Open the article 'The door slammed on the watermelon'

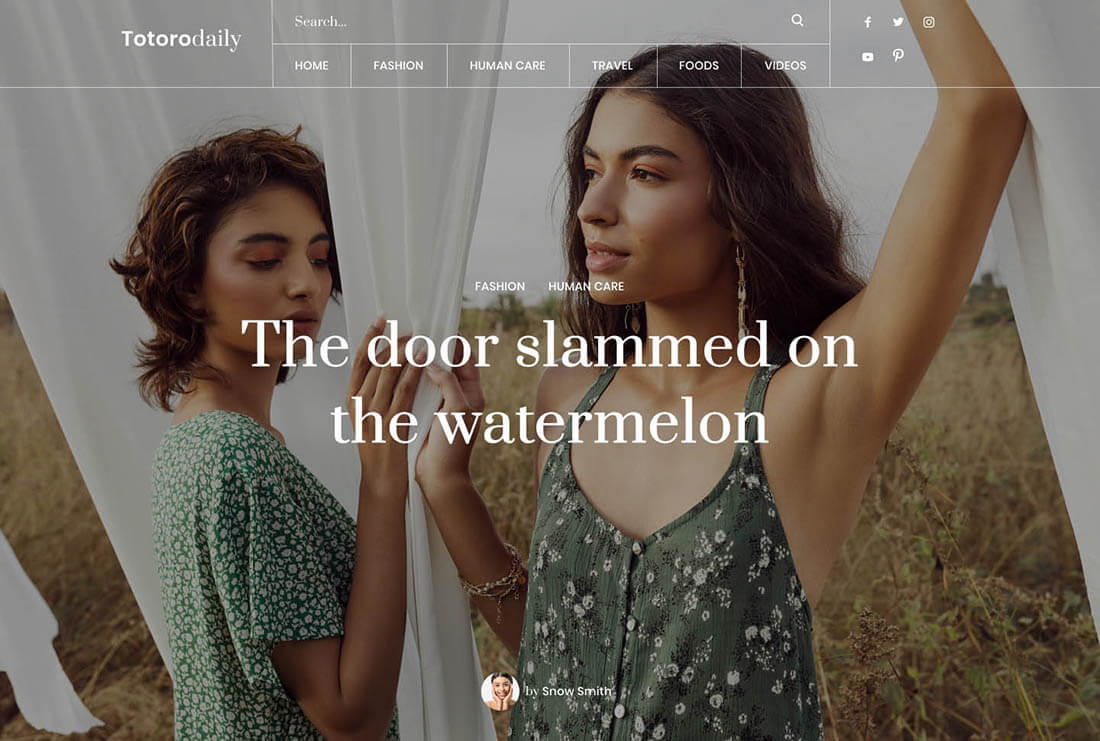tap(549, 382)
